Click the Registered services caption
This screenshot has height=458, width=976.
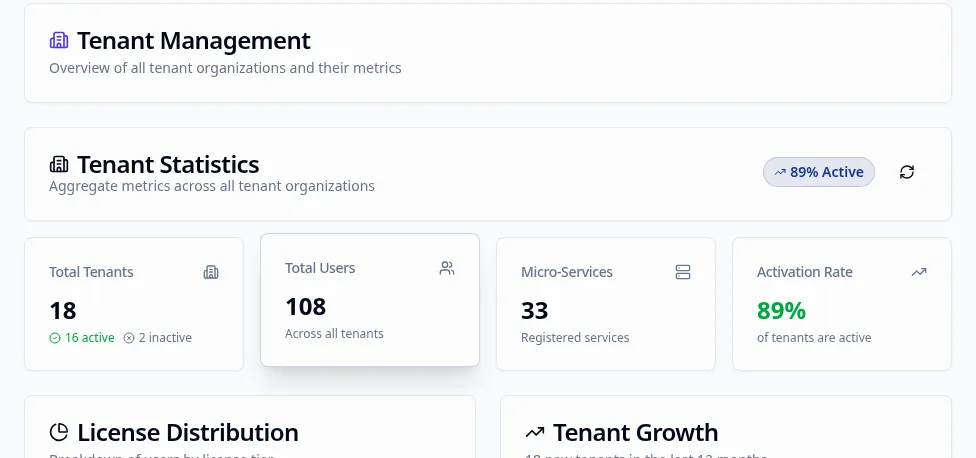tap(575, 338)
